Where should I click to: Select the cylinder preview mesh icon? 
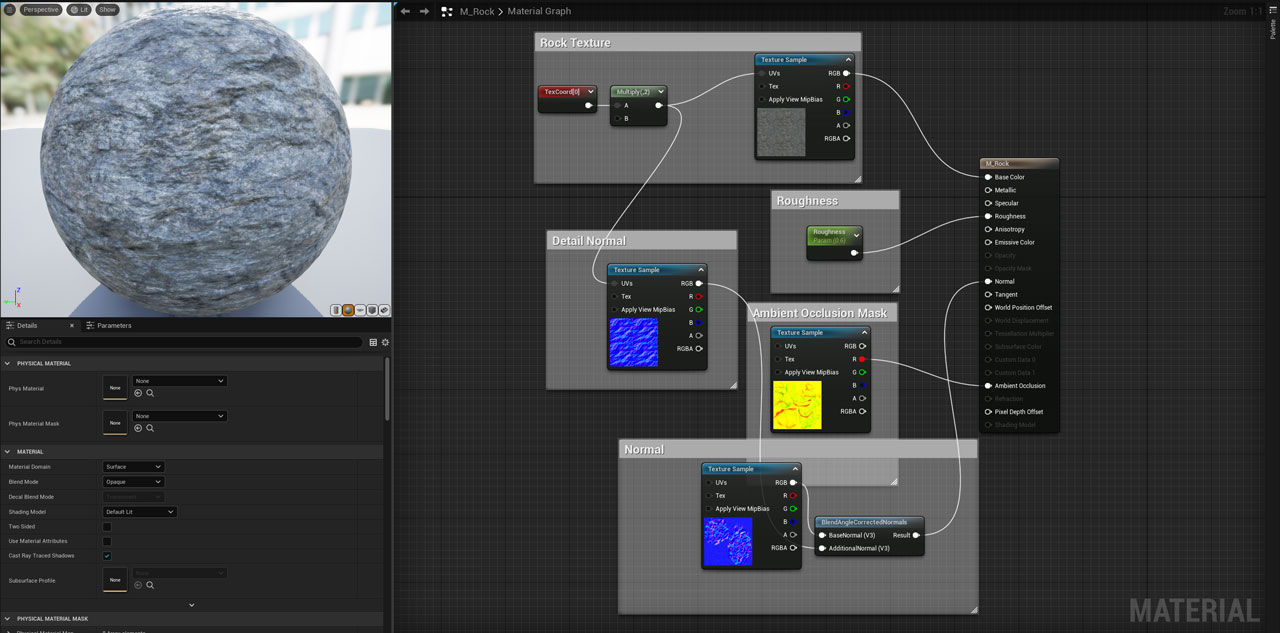(335, 310)
